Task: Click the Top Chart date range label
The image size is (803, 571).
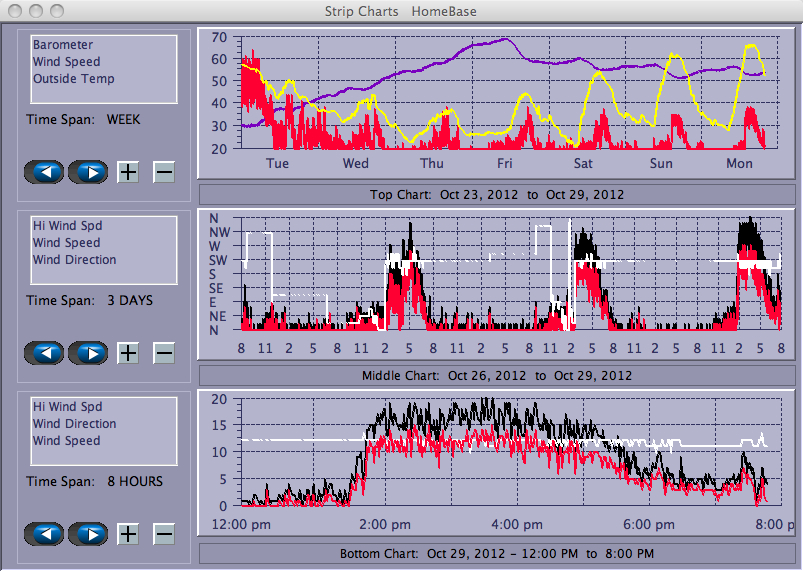Action: 494,194
